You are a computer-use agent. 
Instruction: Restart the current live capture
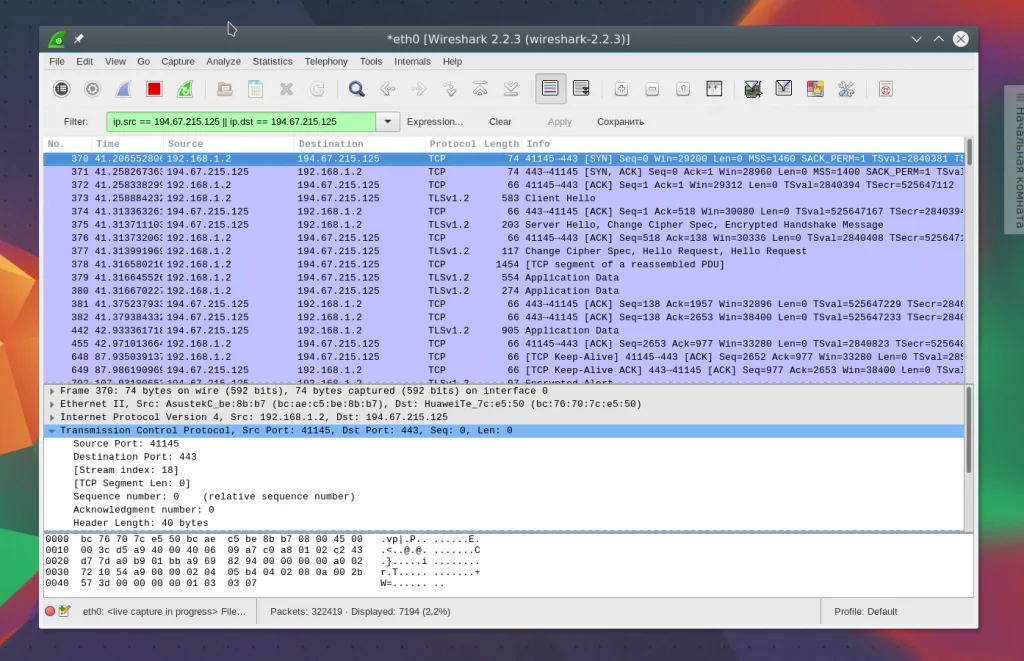coord(185,89)
